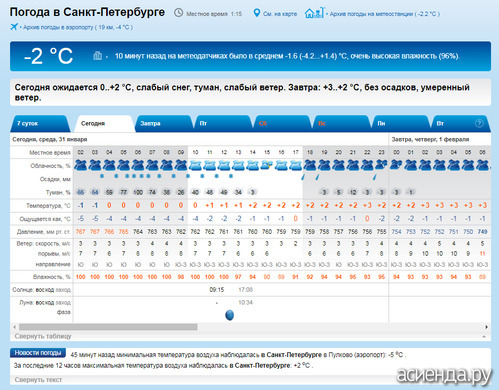Click the За последние 12 часов news line

pyautogui.click(x=163, y=366)
